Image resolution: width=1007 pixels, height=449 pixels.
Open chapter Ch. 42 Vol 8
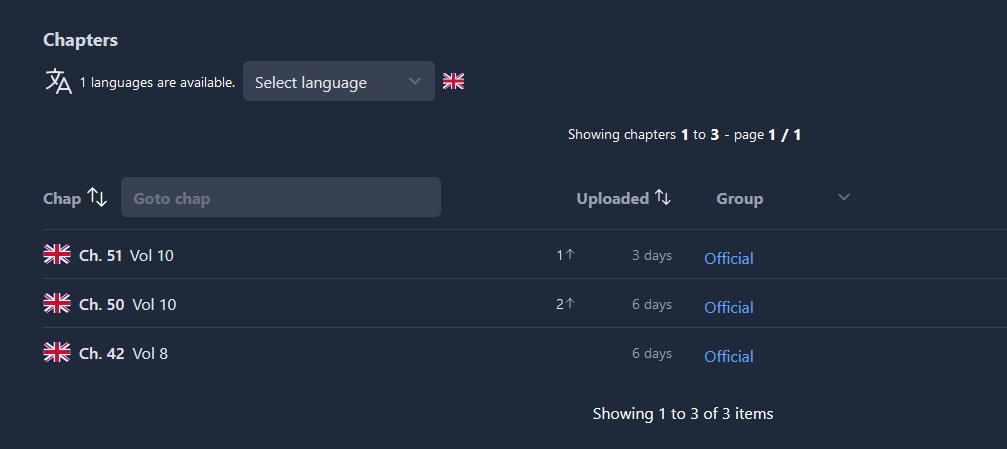[x=123, y=353]
